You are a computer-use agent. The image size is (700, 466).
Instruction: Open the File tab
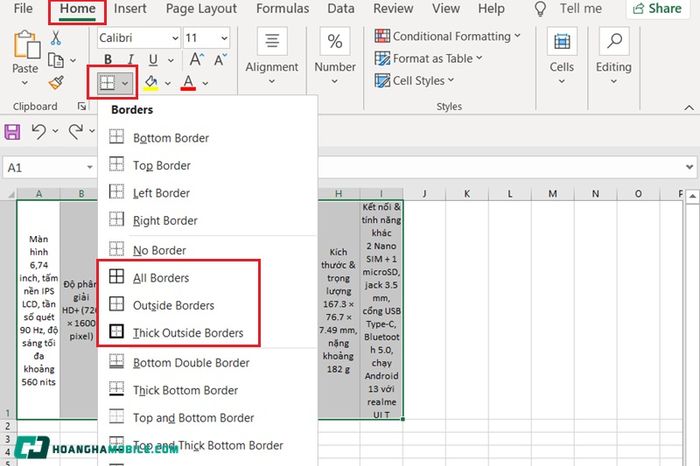point(23,8)
